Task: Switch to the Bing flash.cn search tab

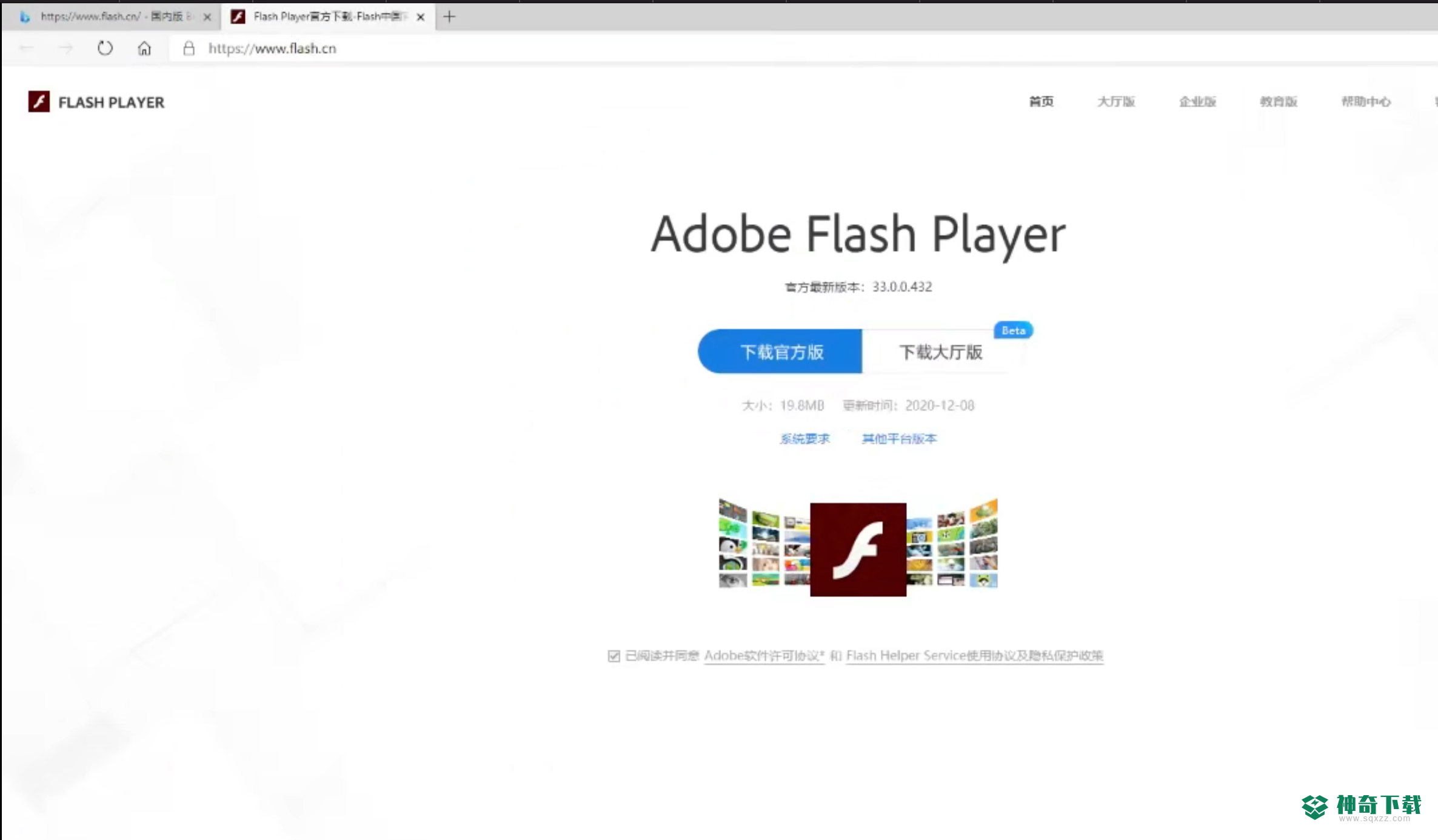Action: pos(113,16)
